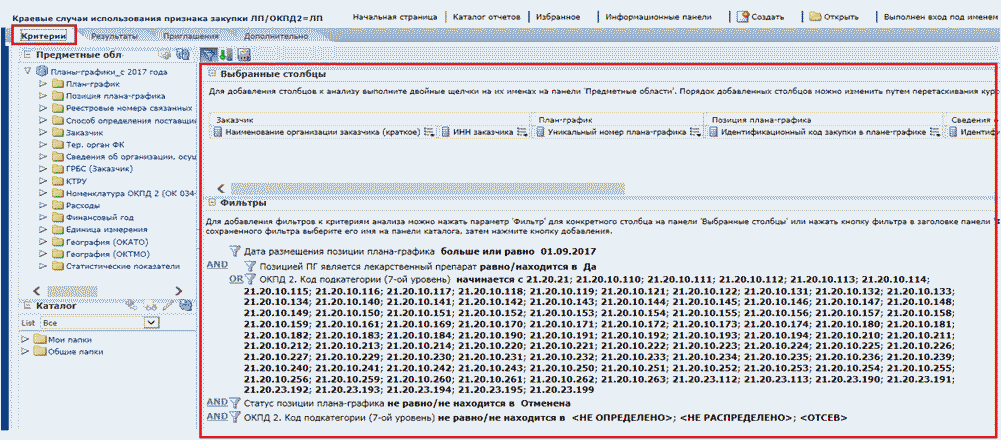This screenshot has width=1001, height=440.
Task: Collapse the Фильтры section
Action: pyautogui.click(x=212, y=203)
